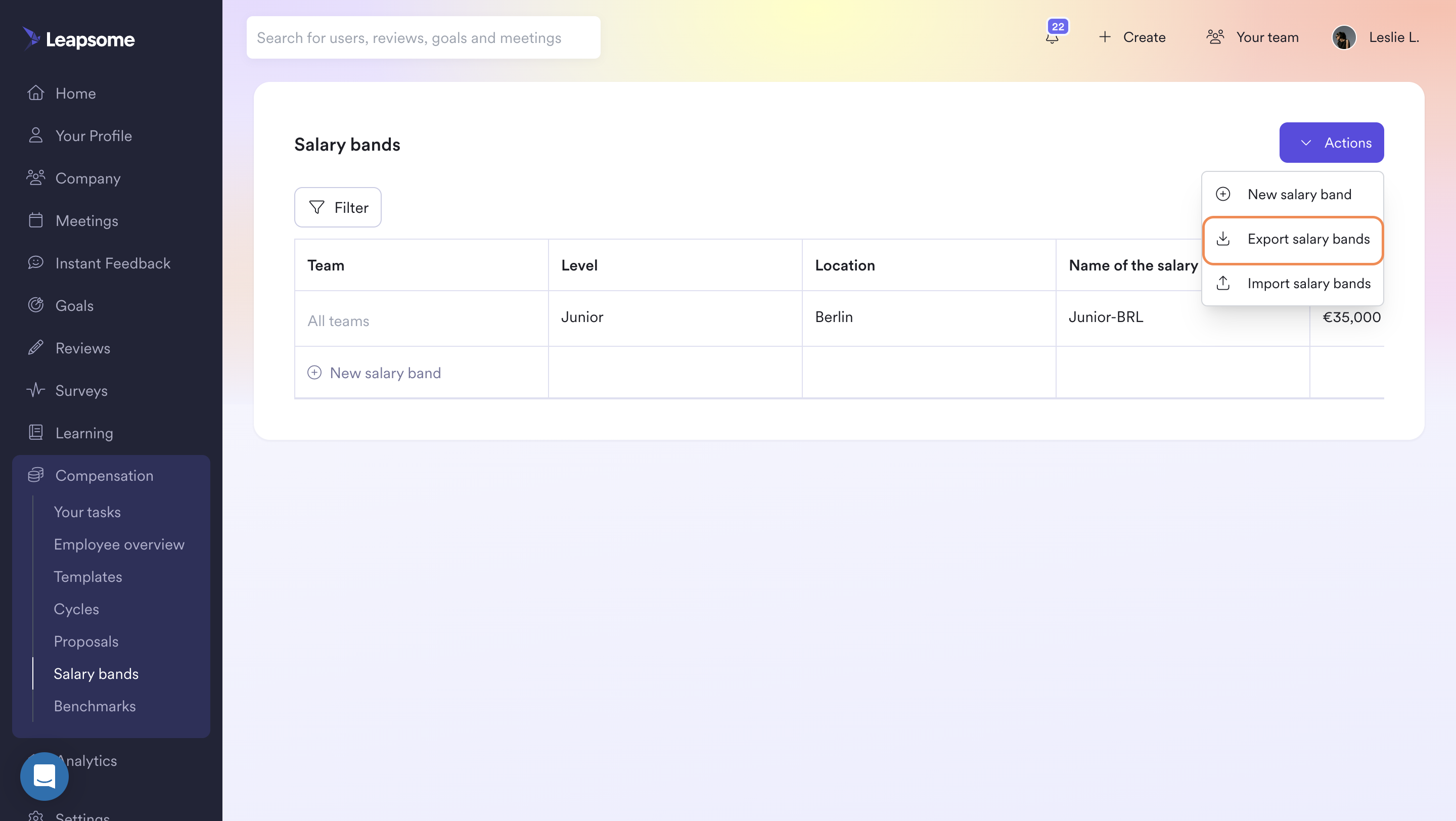Click the download icon for Export salary bands
Viewport: 1456px width, 821px height.
(1222, 239)
